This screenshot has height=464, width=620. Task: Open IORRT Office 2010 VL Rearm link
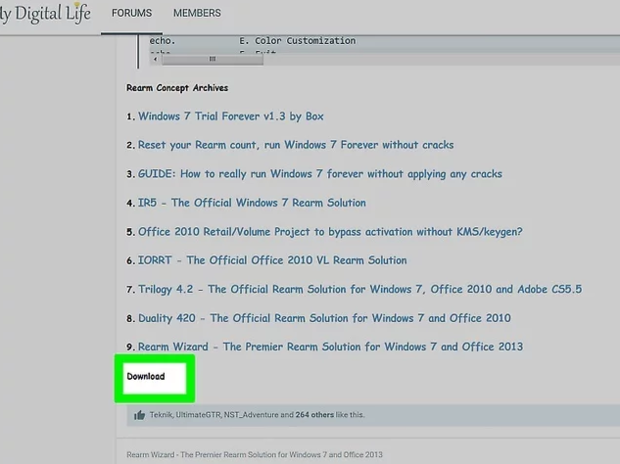pos(272,260)
